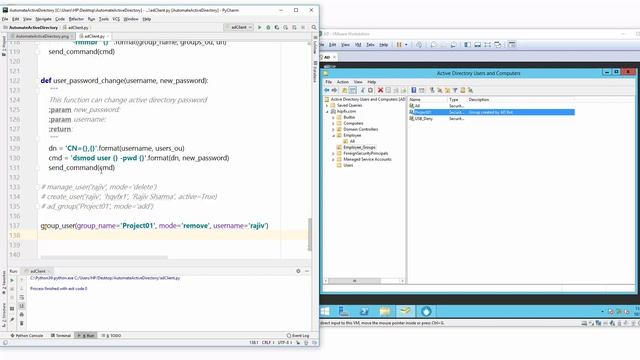Take VMware snapshot clock icon
Screen dimensions: 640x360
click(419, 44)
